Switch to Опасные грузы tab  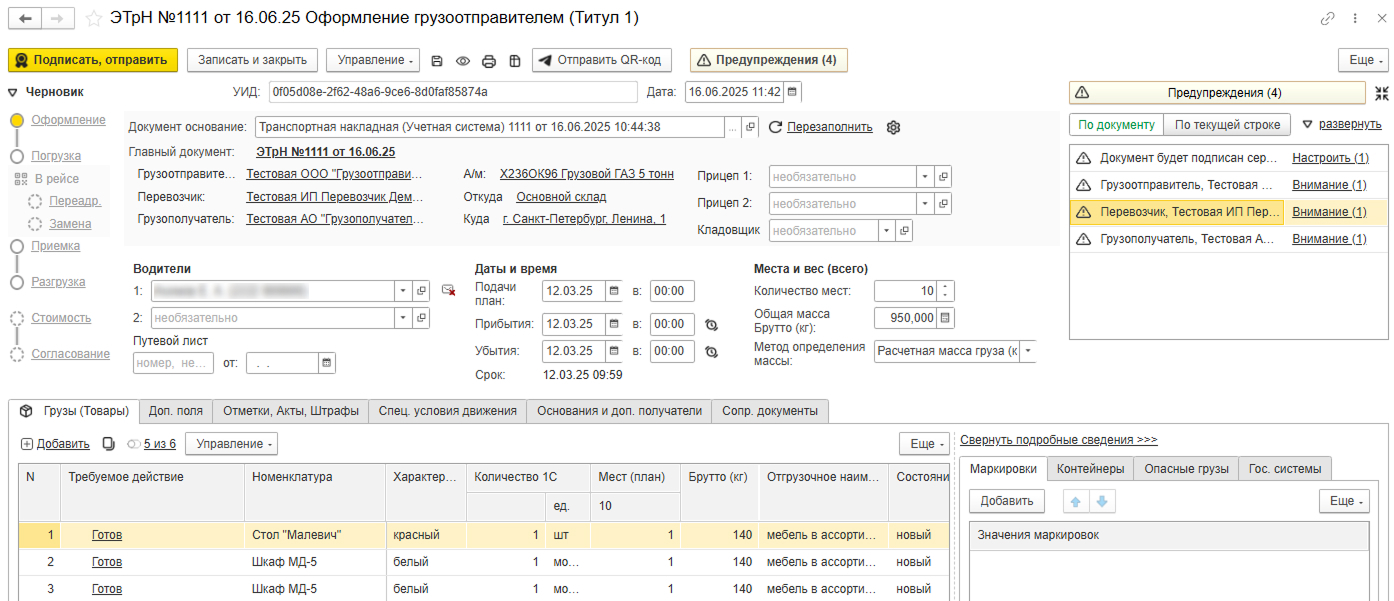(x=1186, y=468)
